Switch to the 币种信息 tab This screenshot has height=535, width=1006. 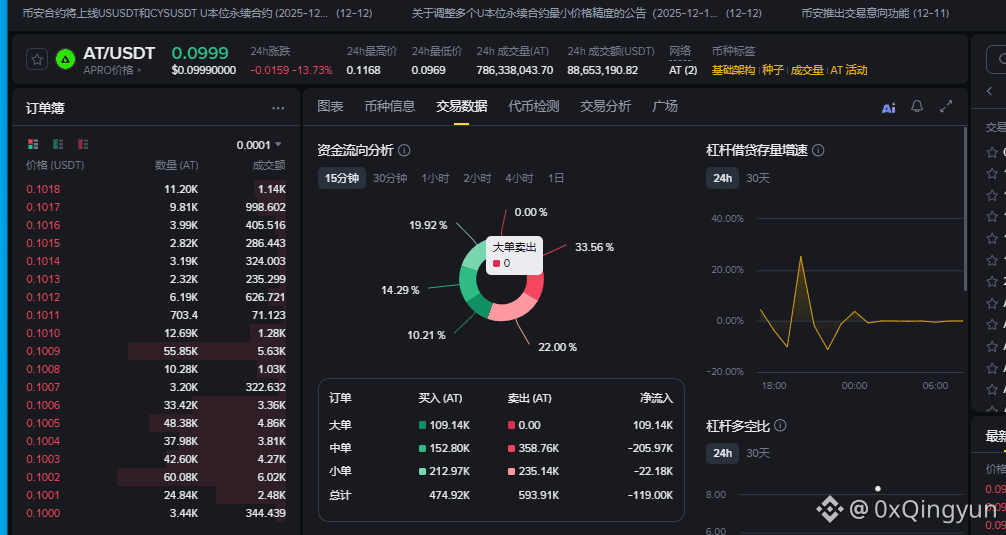(389, 106)
